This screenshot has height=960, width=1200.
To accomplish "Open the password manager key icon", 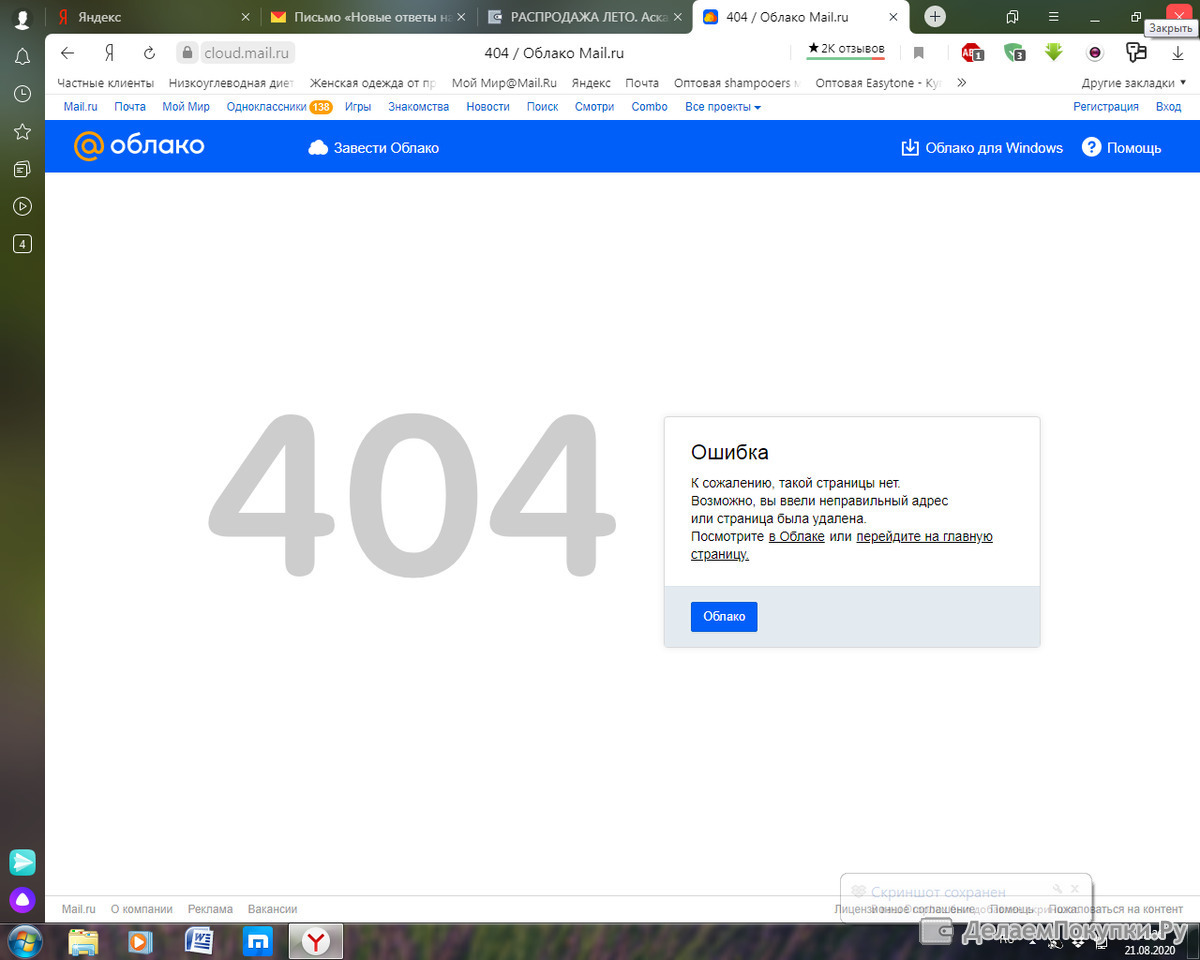I will [1136, 53].
